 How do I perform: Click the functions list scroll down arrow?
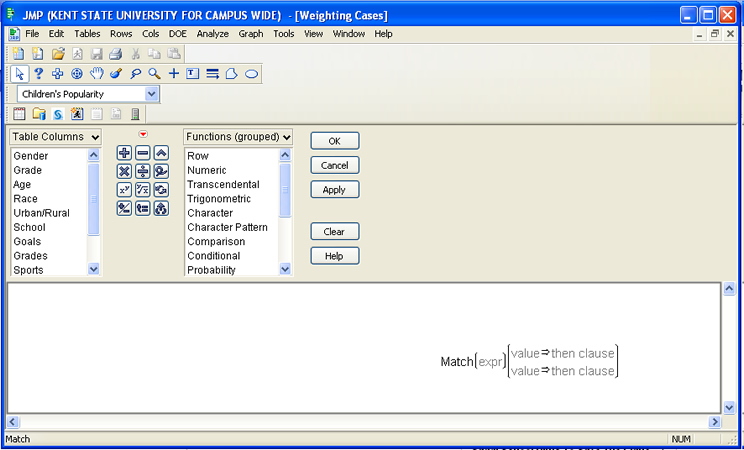(285, 269)
